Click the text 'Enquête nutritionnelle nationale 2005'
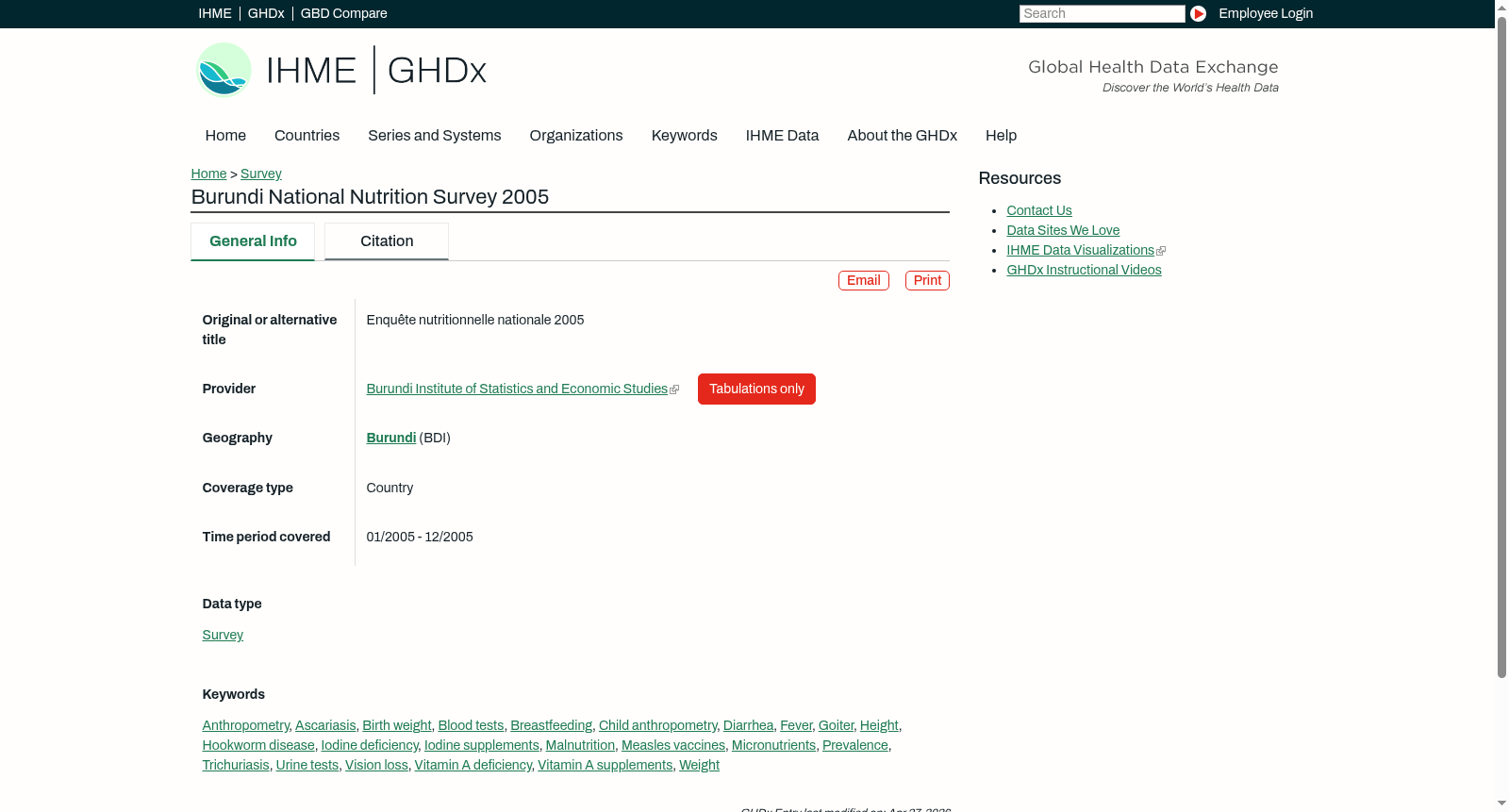This screenshot has height=812, width=1509. pos(475,320)
